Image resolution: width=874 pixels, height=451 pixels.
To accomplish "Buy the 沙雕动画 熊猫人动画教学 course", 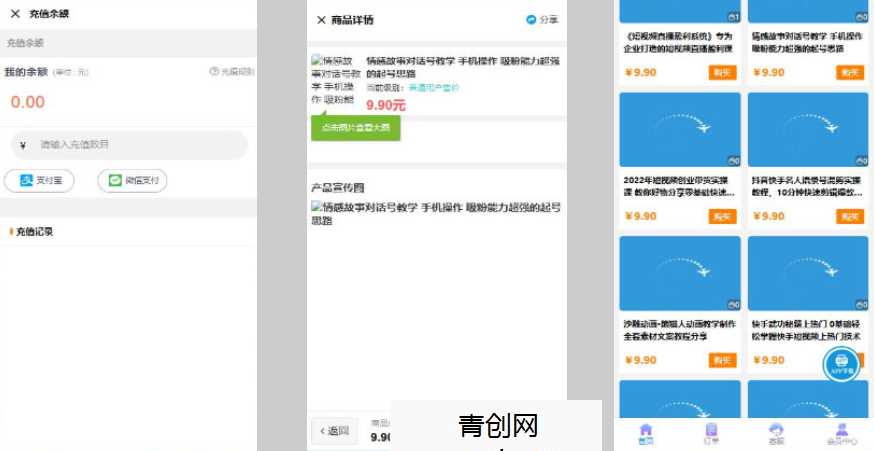I will point(722,360).
